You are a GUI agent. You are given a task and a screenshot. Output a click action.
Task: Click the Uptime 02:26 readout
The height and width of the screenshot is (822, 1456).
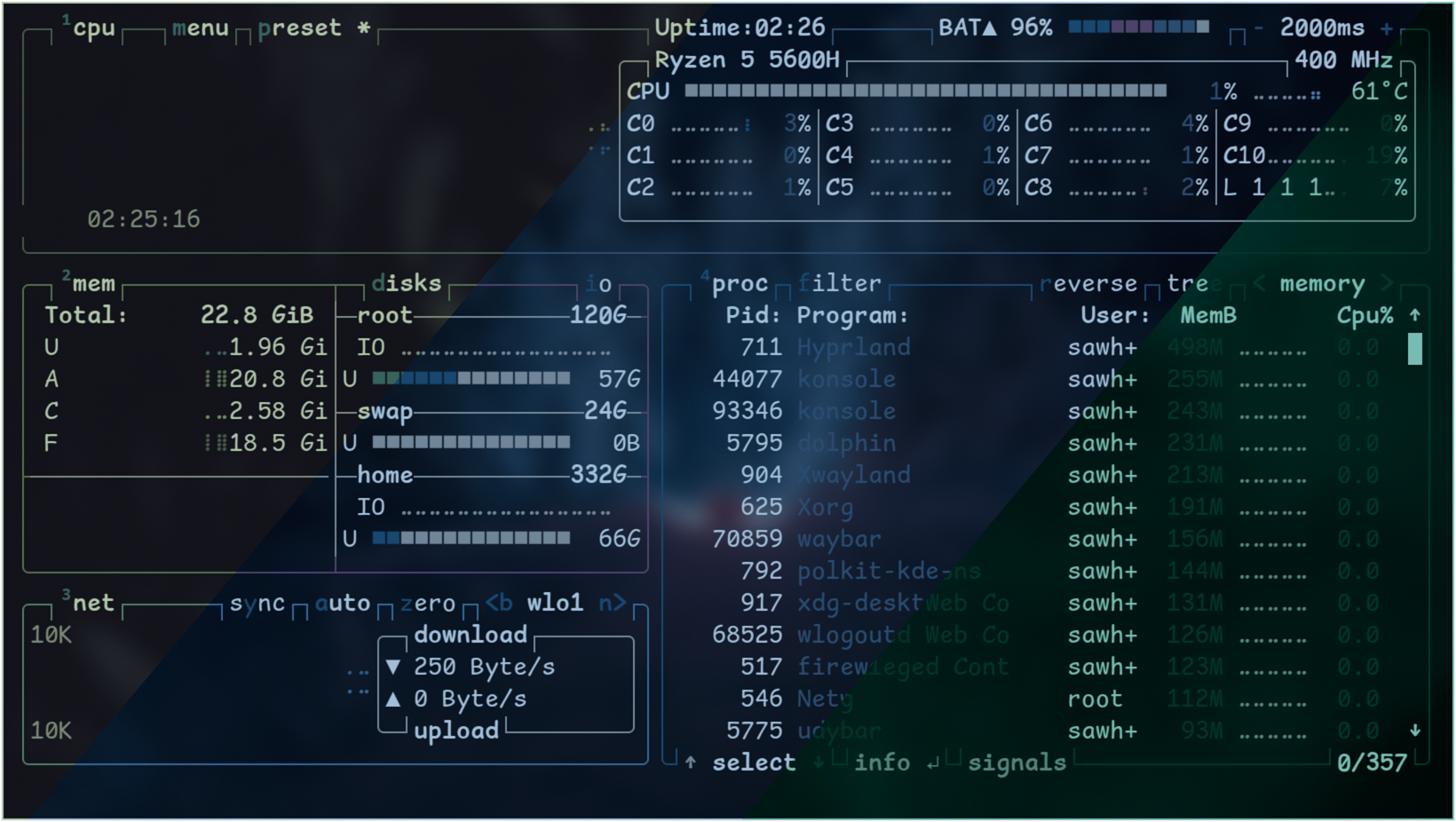point(740,28)
